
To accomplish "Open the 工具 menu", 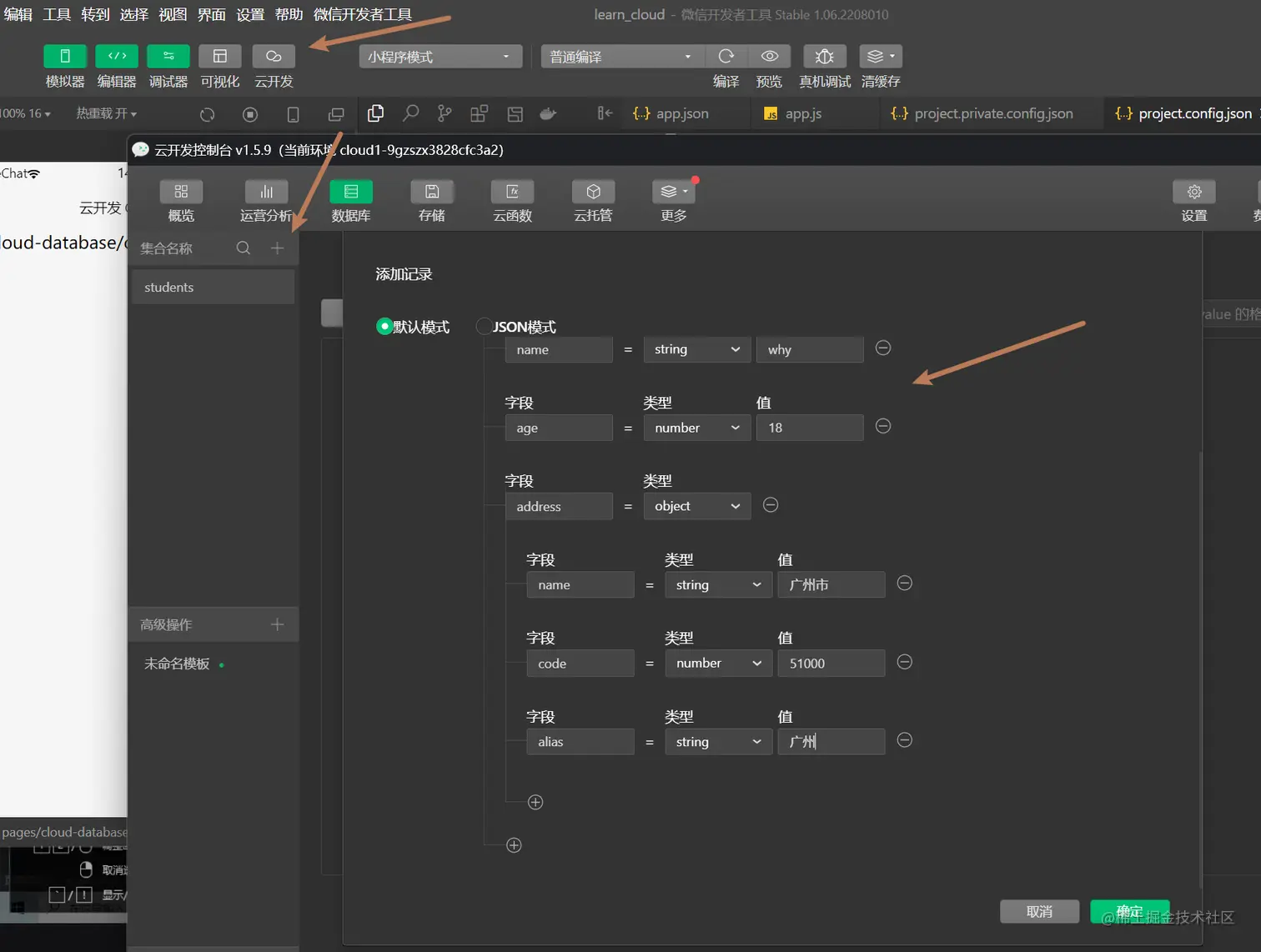I will pos(57,14).
